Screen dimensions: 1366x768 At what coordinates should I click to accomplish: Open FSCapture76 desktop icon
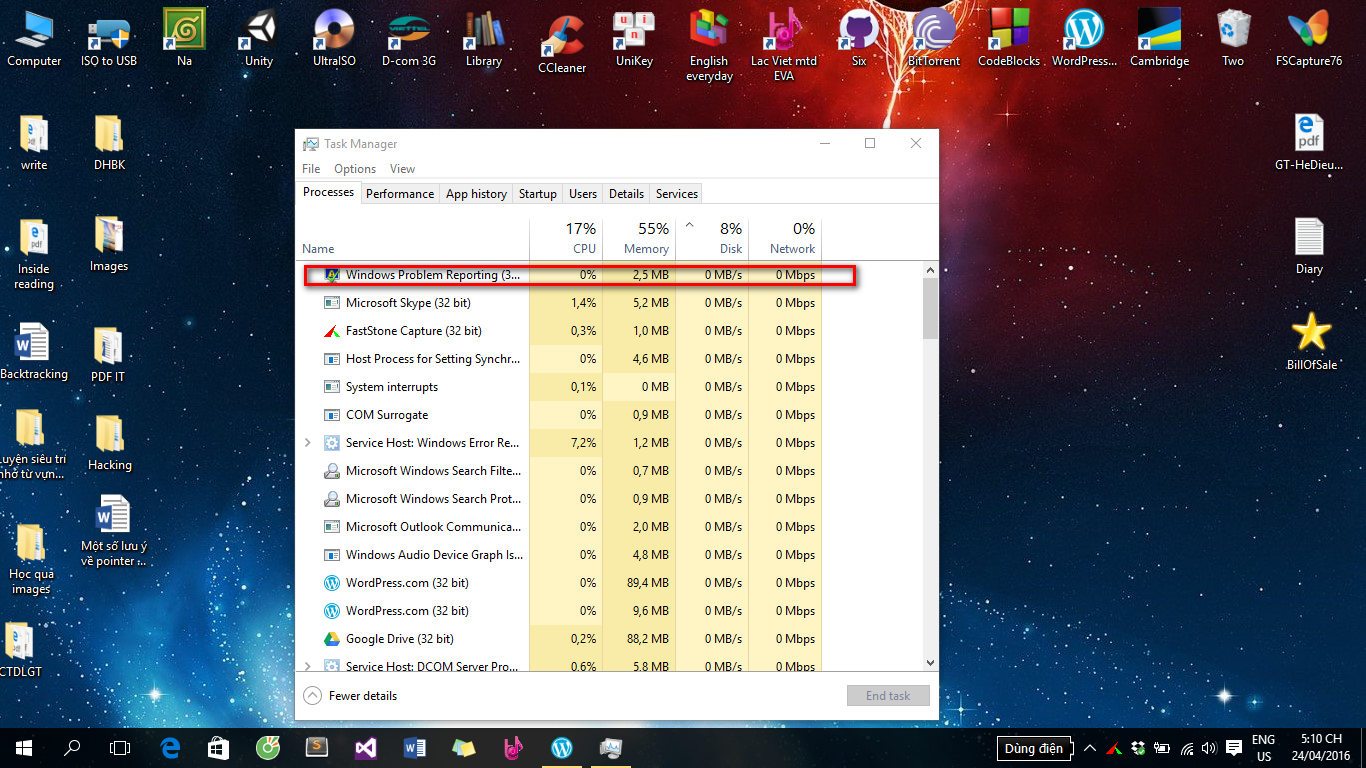[1309, 38]
